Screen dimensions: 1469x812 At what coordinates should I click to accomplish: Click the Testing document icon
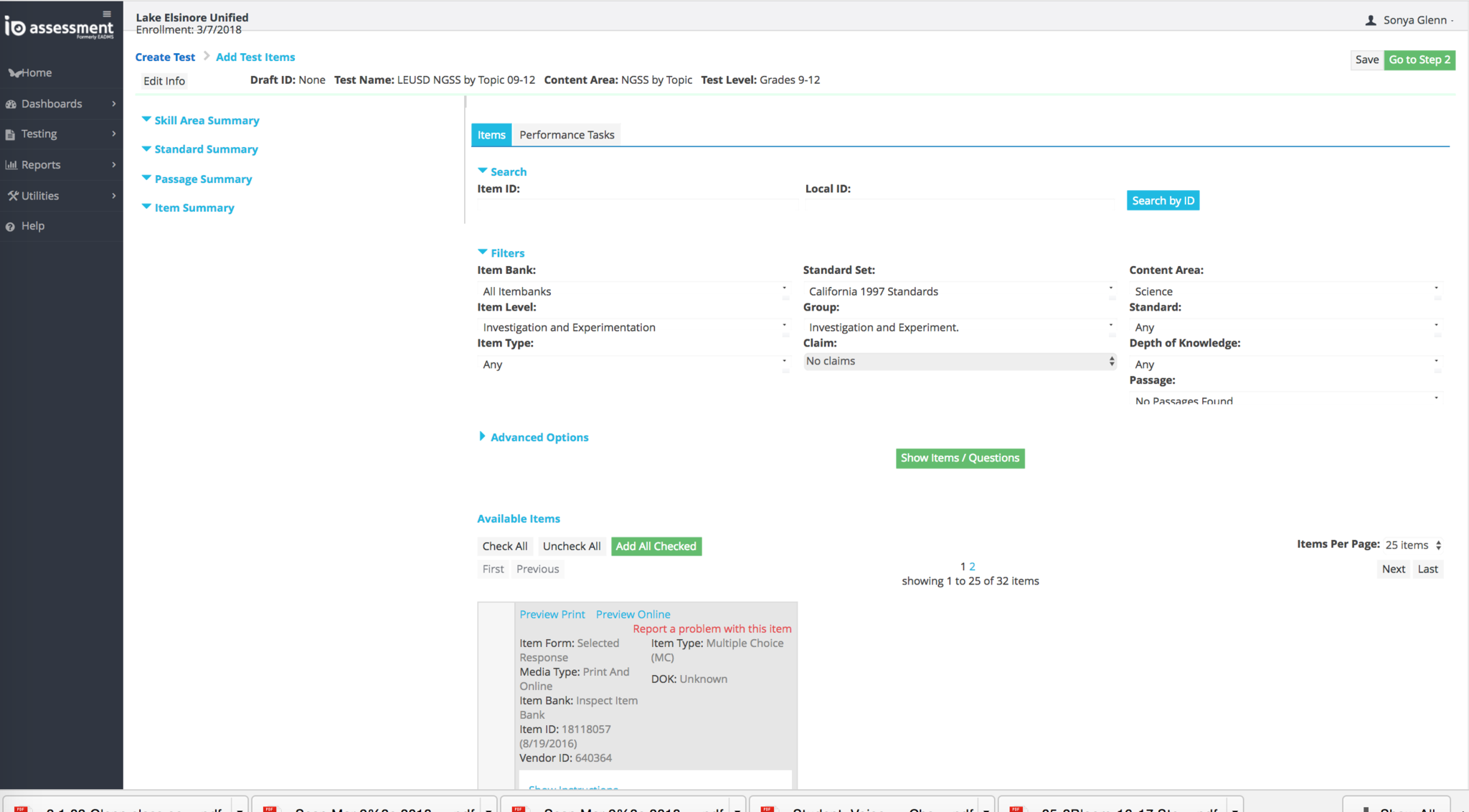[x=10, y=134]
